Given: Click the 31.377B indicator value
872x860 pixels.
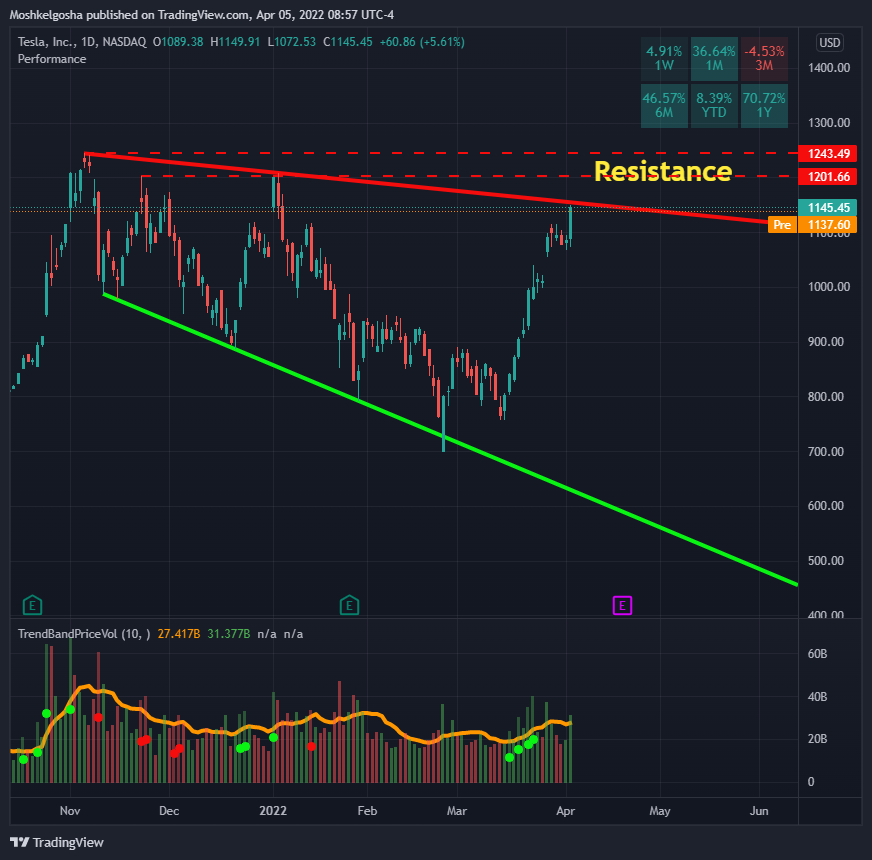Looking at the screenshot, I should [x=229, y=634].
